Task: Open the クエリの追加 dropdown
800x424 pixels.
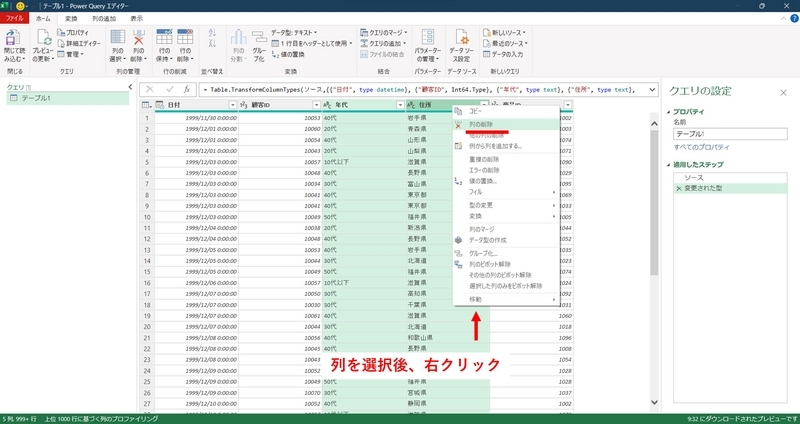Action: (x=383, y=43)
